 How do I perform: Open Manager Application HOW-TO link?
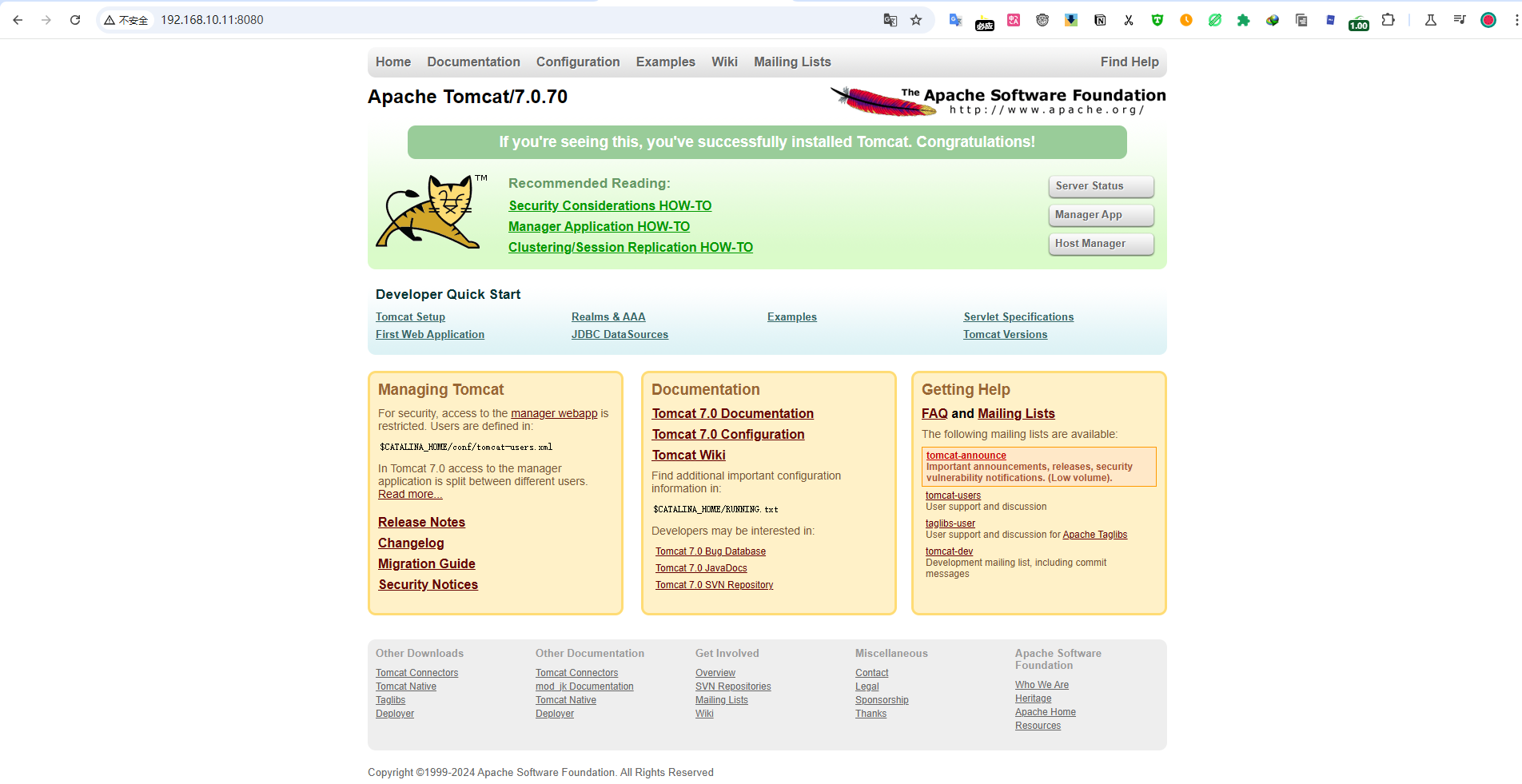599,226
